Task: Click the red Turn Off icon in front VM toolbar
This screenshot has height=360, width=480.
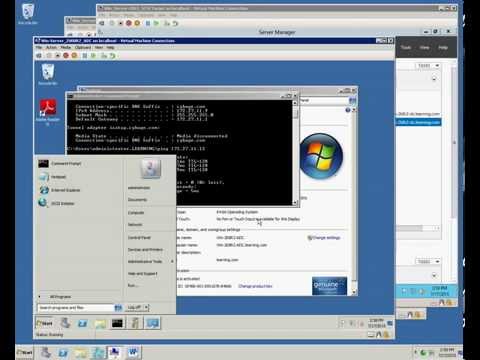Action: coord(66,56)
